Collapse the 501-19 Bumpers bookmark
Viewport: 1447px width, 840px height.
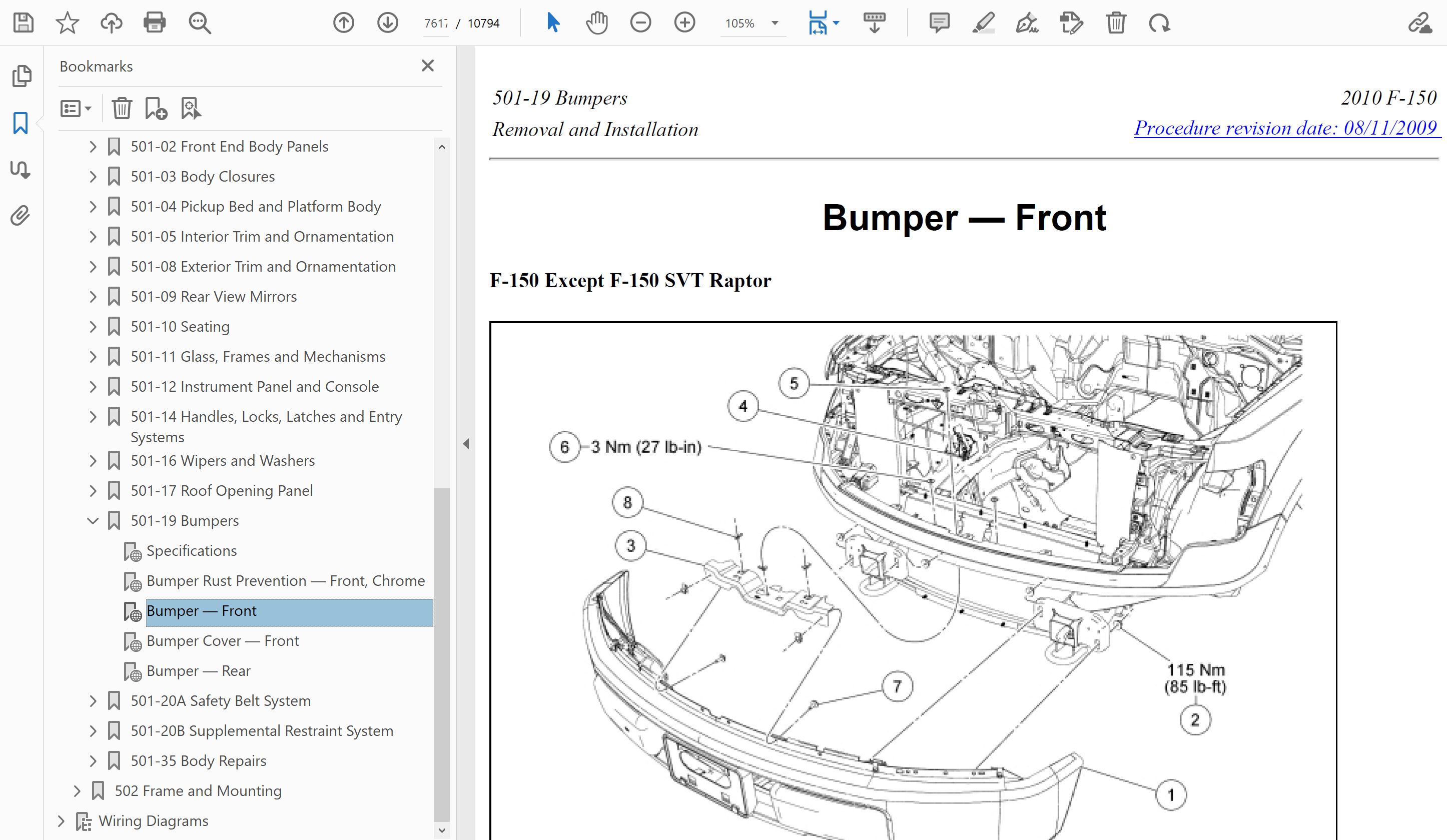93,521
